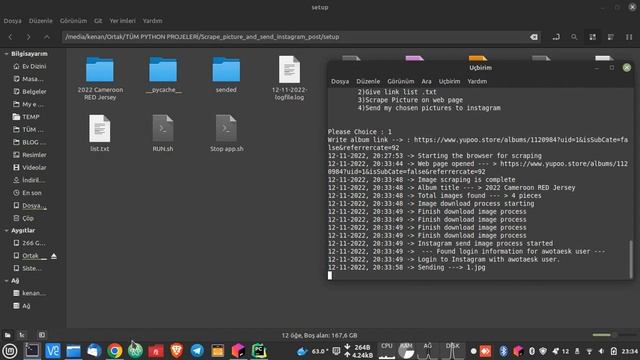Open the terminal's Görünüm menu
This screenshot has height=360, width=640.
pyautogui.click(x=400, y=81)
